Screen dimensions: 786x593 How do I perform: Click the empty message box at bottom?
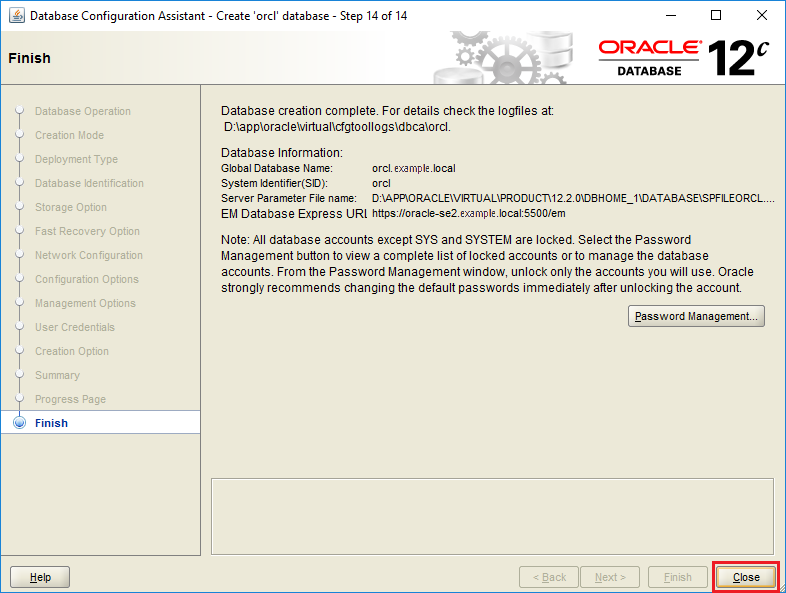coord(492,516)
